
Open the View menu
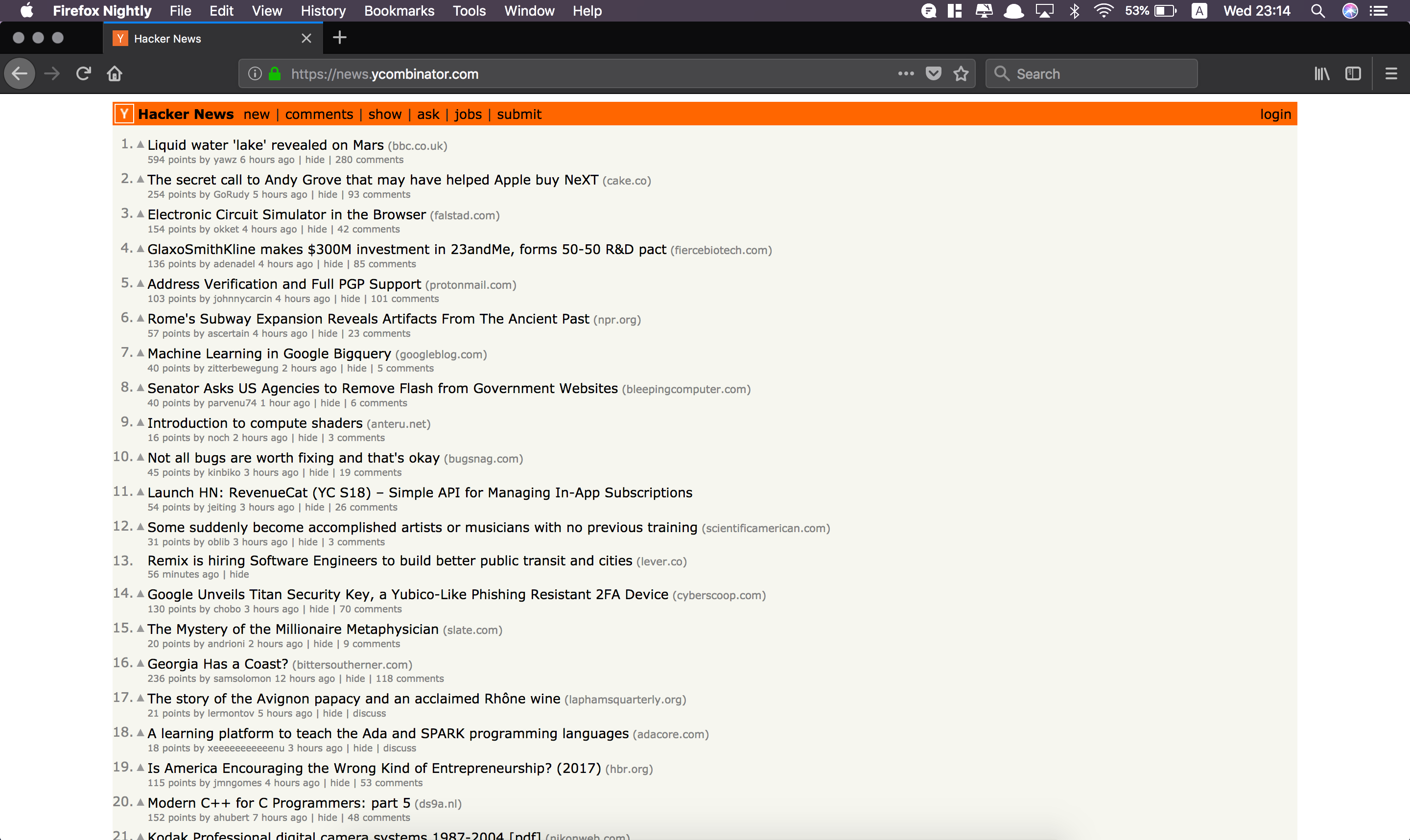(267, 11)
